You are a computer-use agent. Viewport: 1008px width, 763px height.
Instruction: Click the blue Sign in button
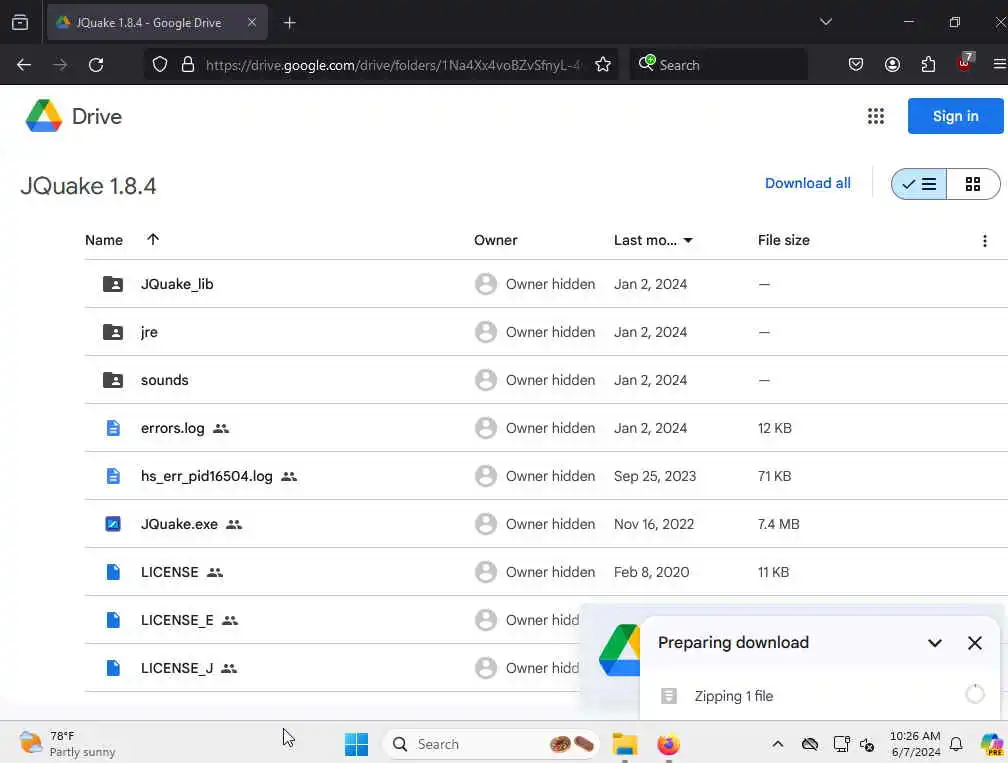tap(955, 116)
